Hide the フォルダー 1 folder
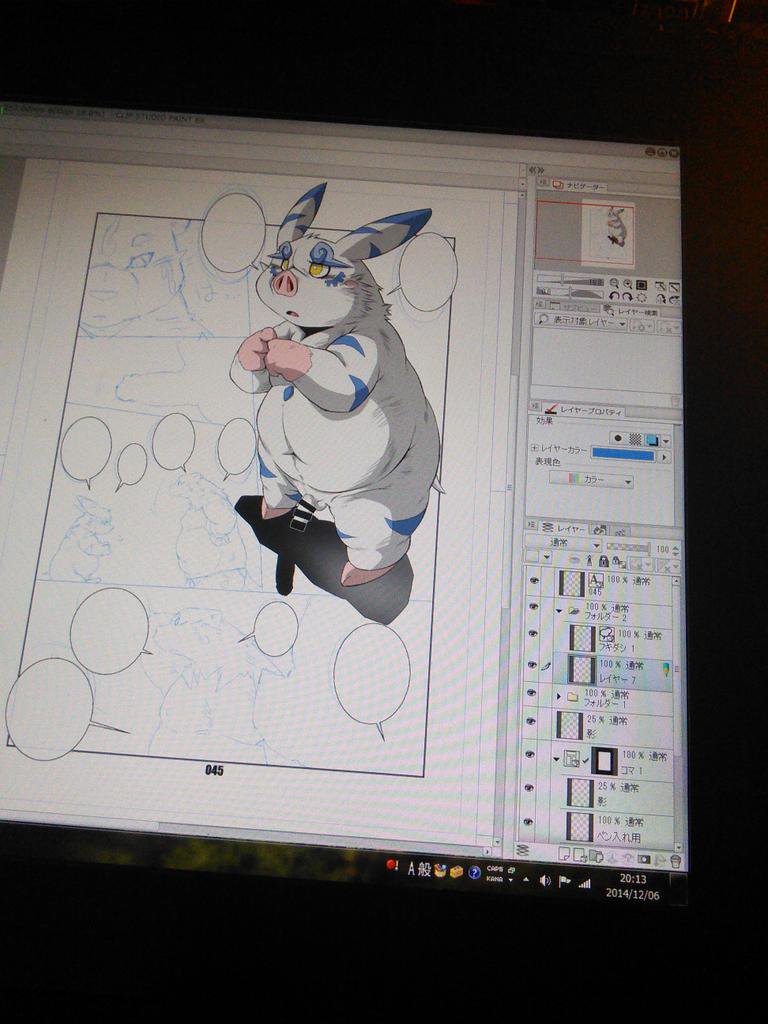Image resolution: width=768 pixels, height=1024 pixels. 531,693
